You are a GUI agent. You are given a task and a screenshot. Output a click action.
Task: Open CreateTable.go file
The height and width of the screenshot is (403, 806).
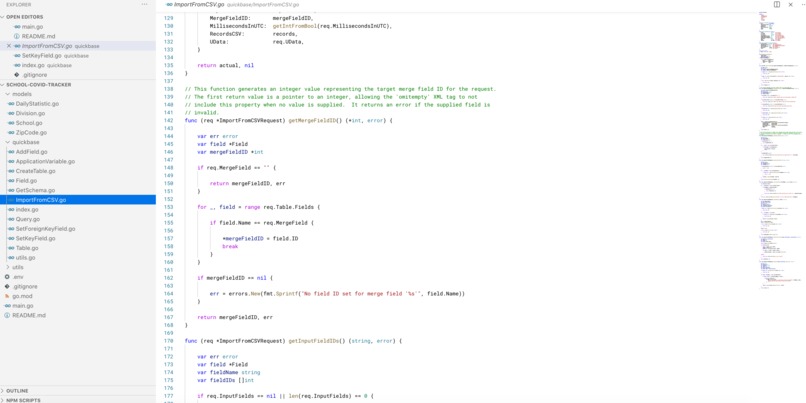pyautogui.click(x=35, y=171)
